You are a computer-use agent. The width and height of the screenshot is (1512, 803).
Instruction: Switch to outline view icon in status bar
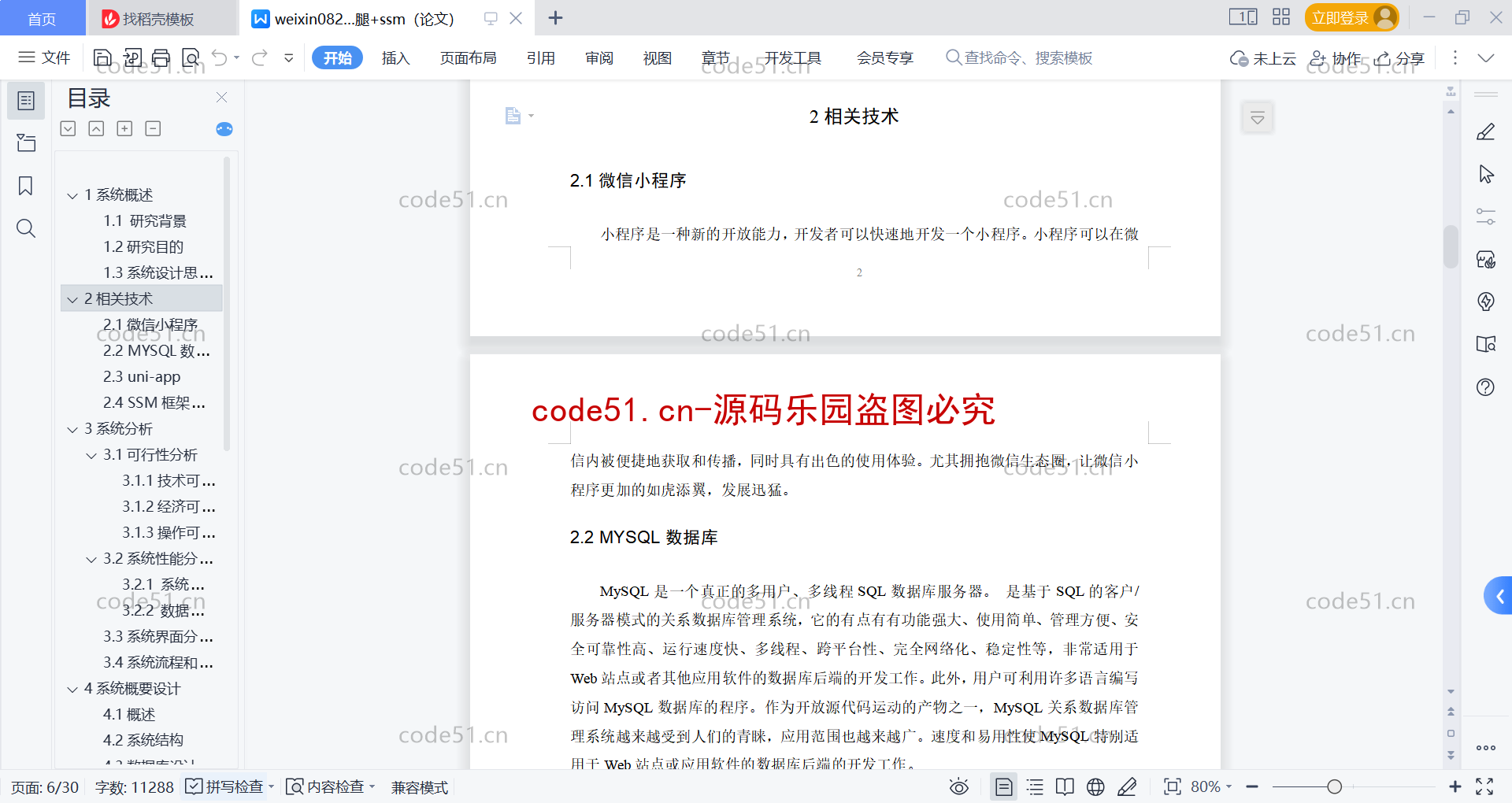1035,786
